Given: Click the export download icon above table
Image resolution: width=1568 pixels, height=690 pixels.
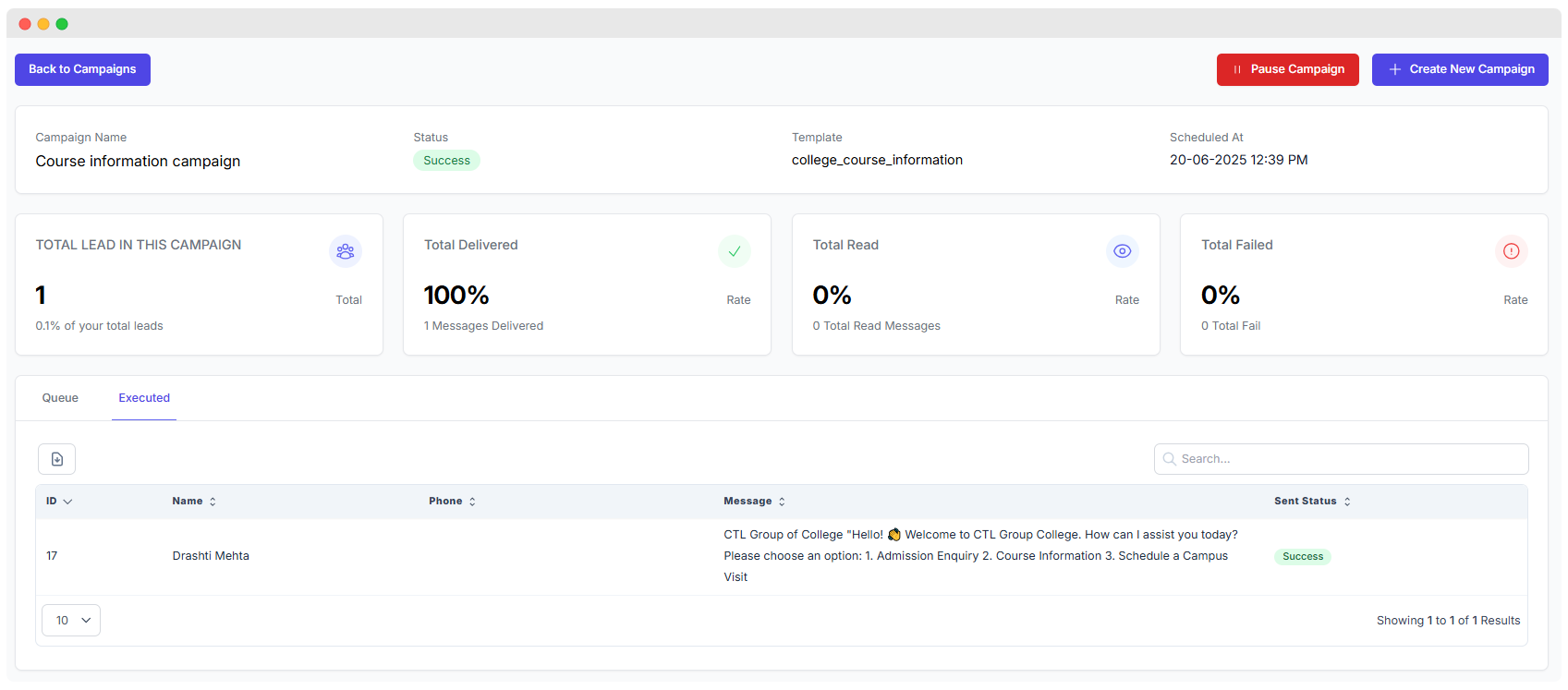Looking at the screenshot, I should (56, 459).
